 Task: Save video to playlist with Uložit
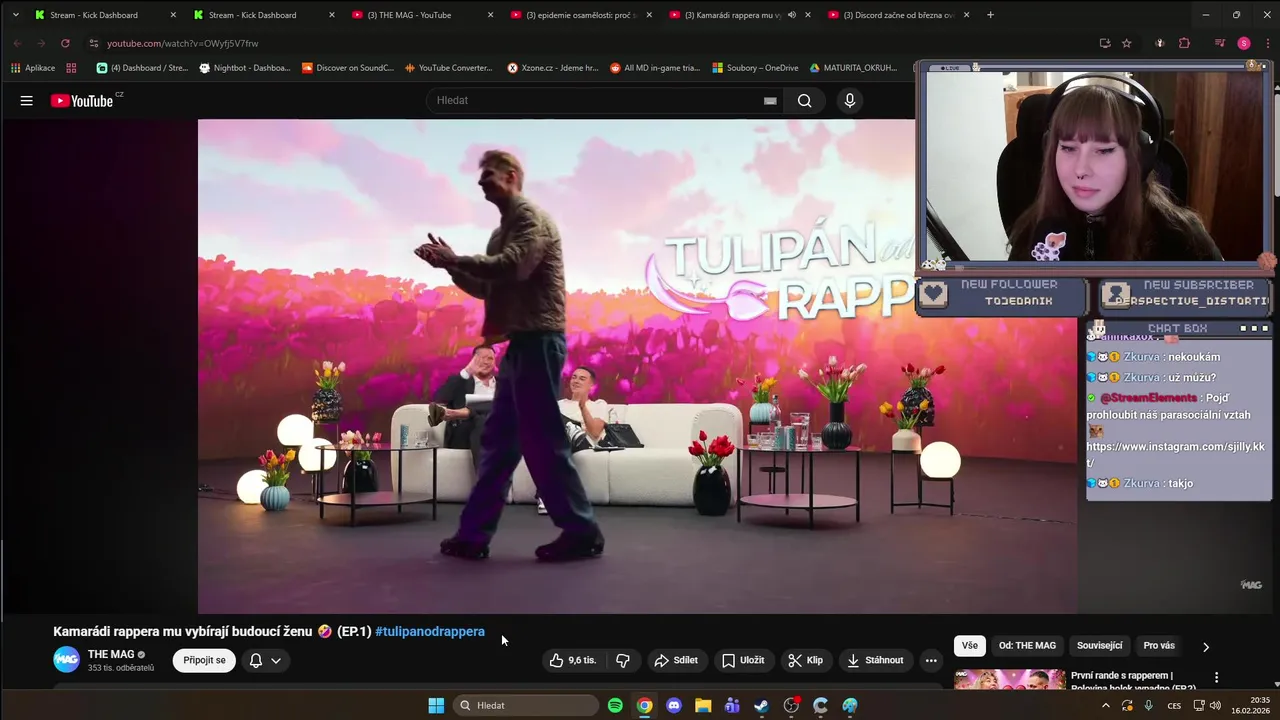click(743, 660)
